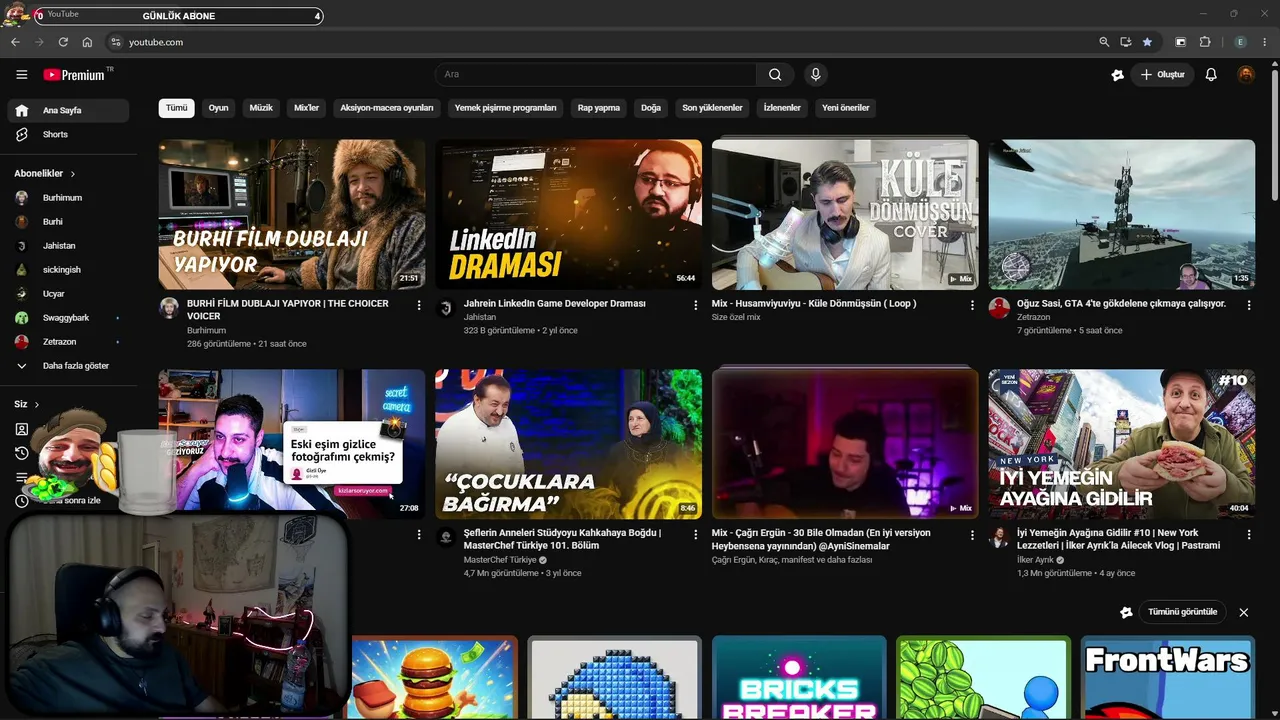The width and height of the screenshot is (1280, 720).
Task: Click the install app icon in address bar
Action: (x=1126, y=42)
